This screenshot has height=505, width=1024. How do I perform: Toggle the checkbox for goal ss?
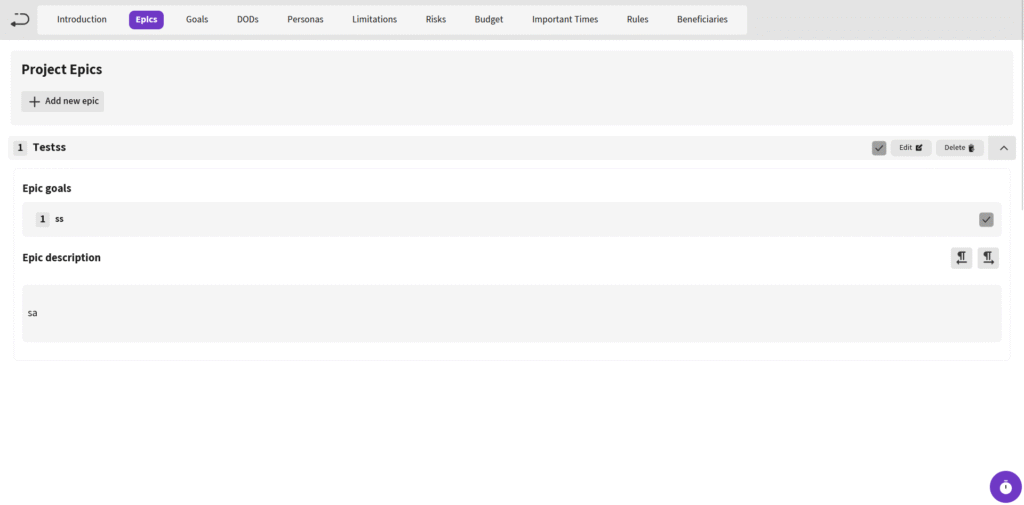986,220
